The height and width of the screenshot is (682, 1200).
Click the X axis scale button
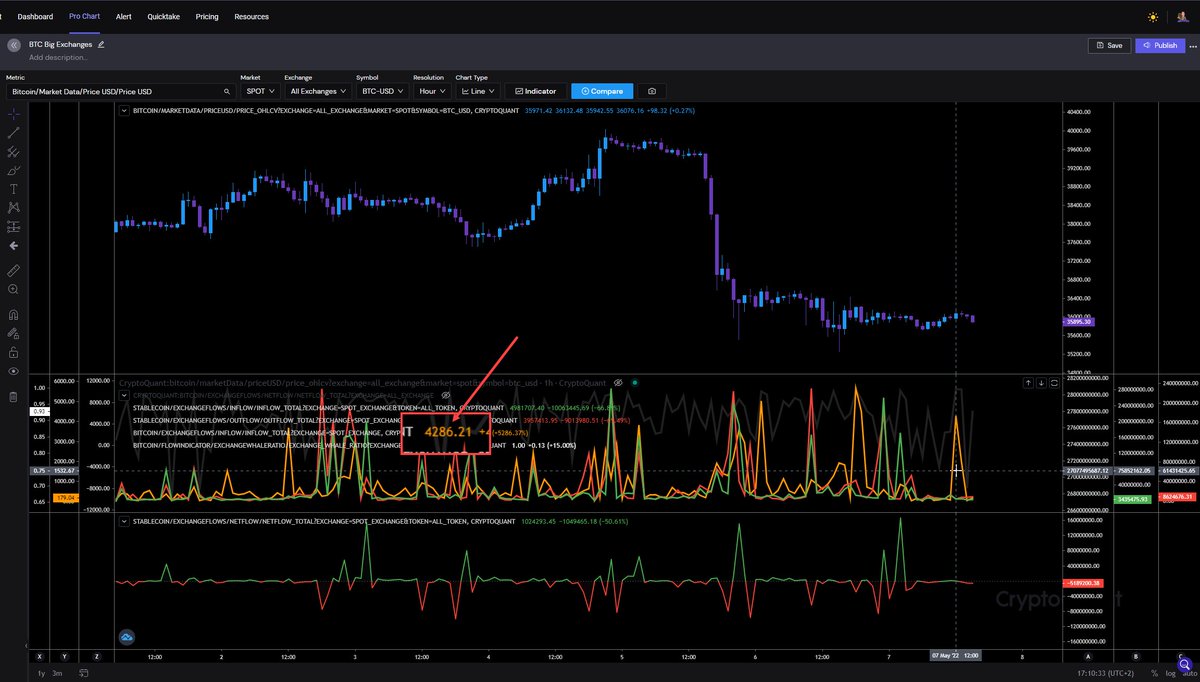39,656
